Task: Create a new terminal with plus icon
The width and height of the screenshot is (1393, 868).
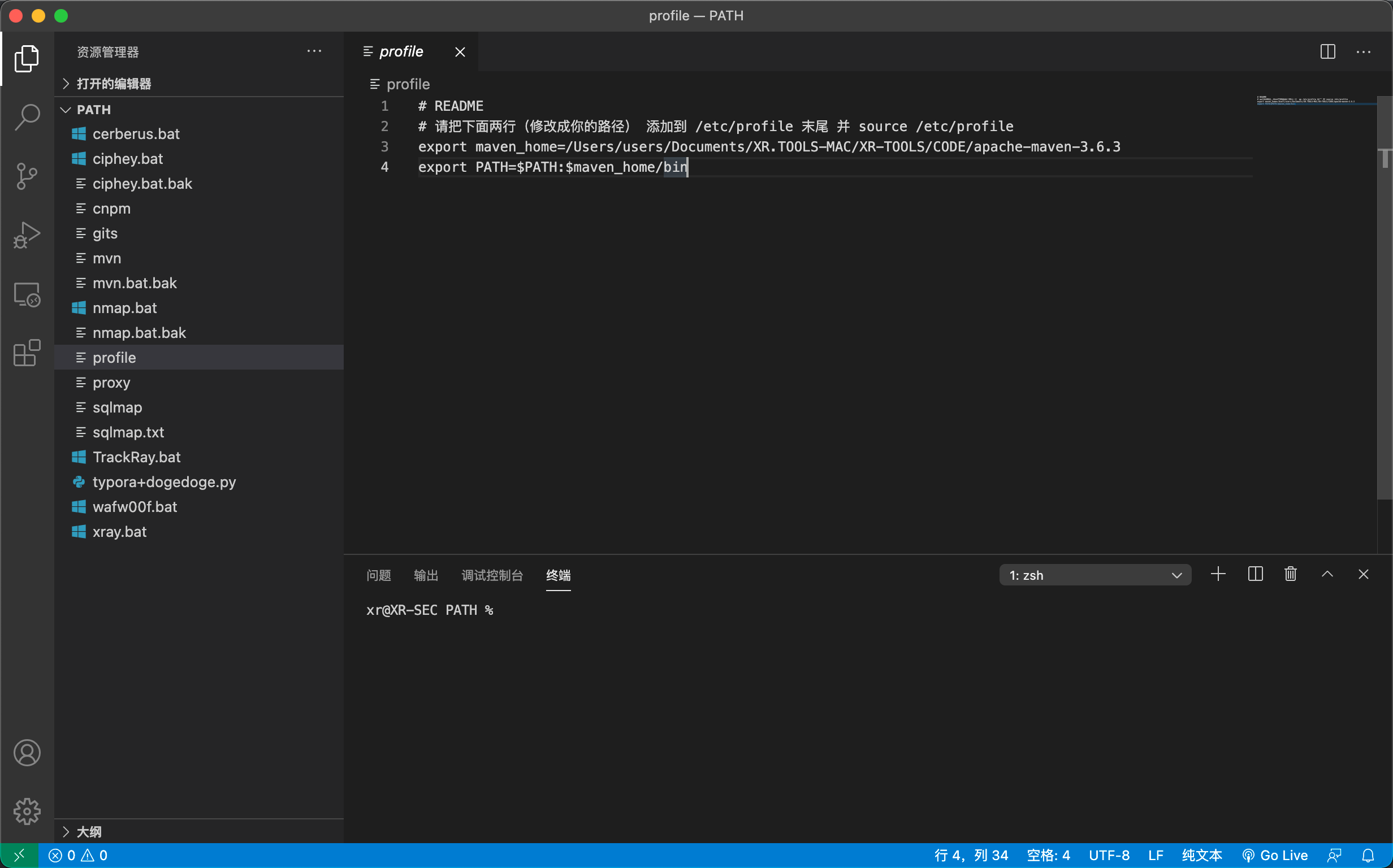Action: pos(1218,574)
